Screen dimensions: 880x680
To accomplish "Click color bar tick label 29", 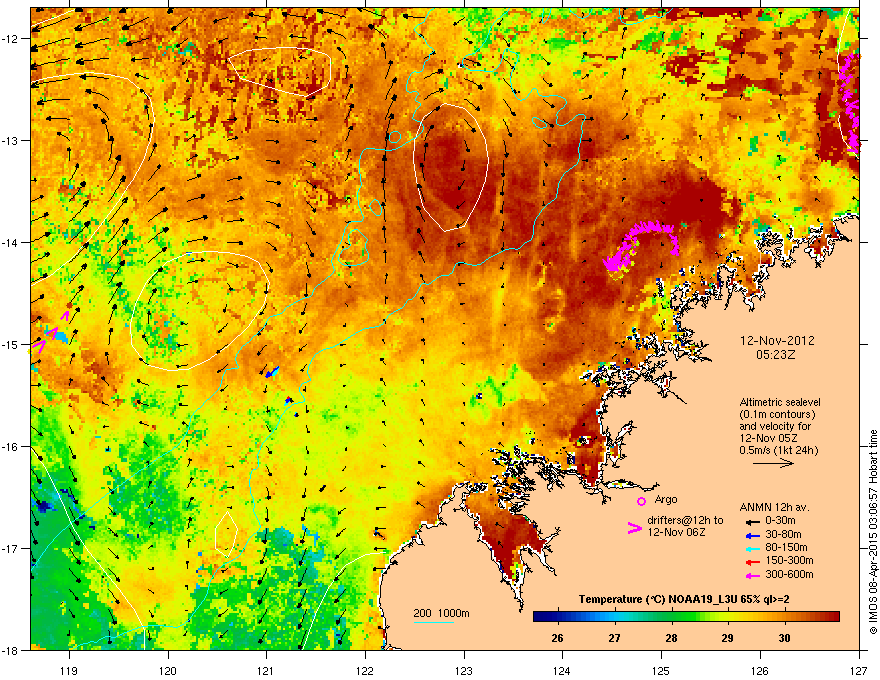I will (727, 638).
